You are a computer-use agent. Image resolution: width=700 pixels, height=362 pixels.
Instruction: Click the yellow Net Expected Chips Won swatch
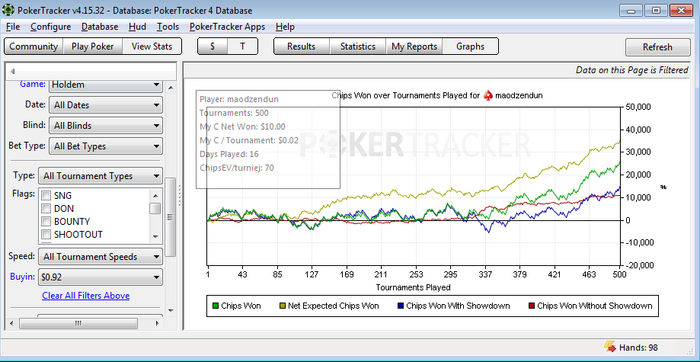[282, 306]
